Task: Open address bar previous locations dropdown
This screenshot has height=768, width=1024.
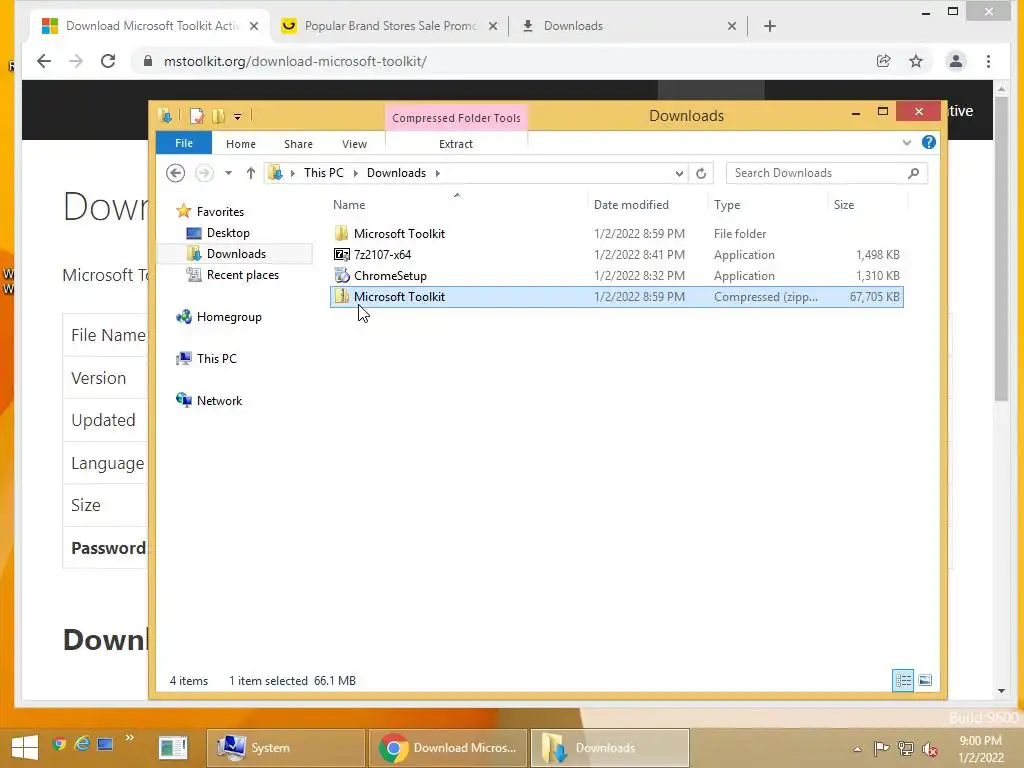Action: 679,173
